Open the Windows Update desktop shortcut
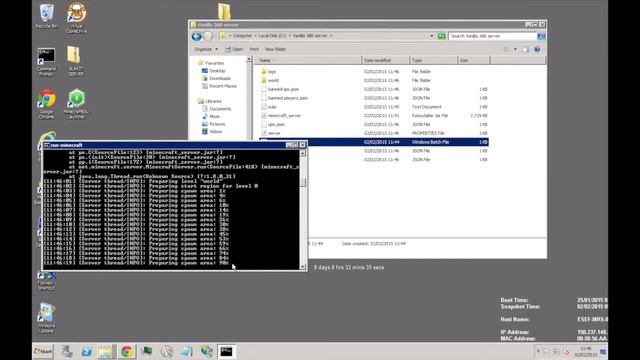The height and width of the screenshot is (360, 640). point(46,318)
